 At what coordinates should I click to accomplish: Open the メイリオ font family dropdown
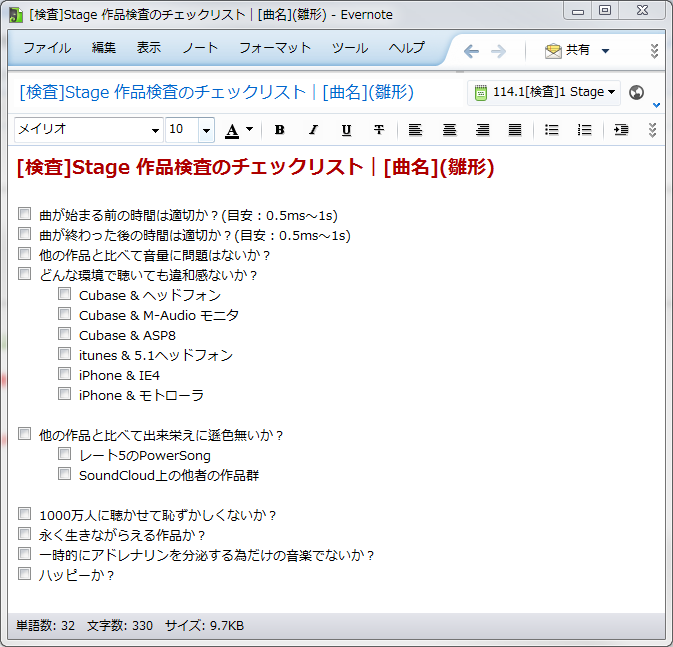tap(155, 130)
